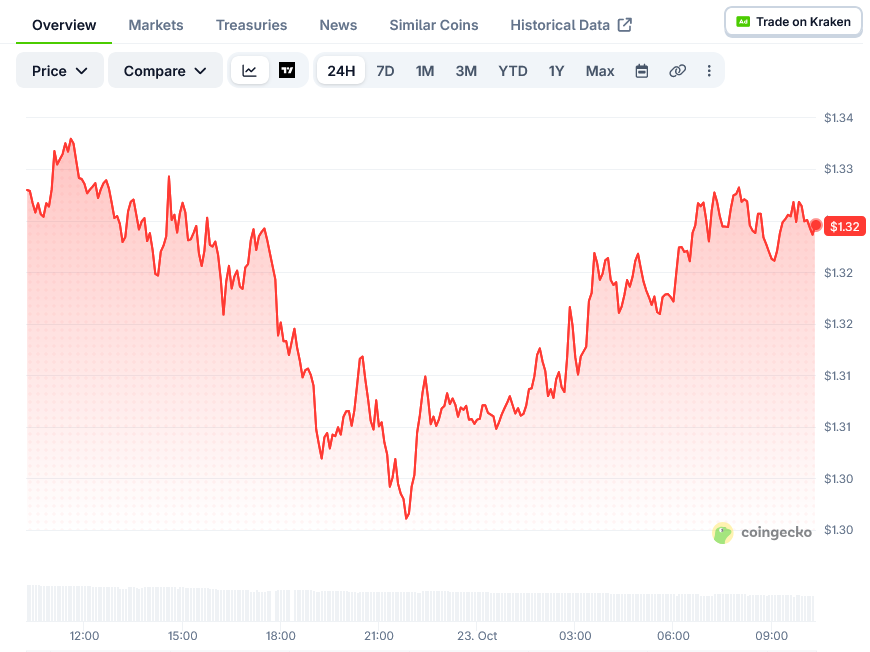Image resolution: width=870 pixels, height=652 pixels.
Task: Open the Price dropdown
Action: (x=59, y=70)
